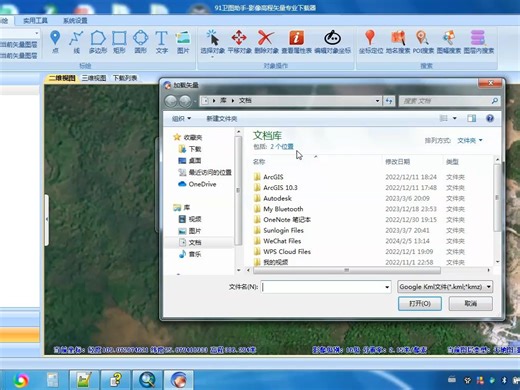Select the 图片 image tool
520x390 pixels.
click(x=183, y=42)
